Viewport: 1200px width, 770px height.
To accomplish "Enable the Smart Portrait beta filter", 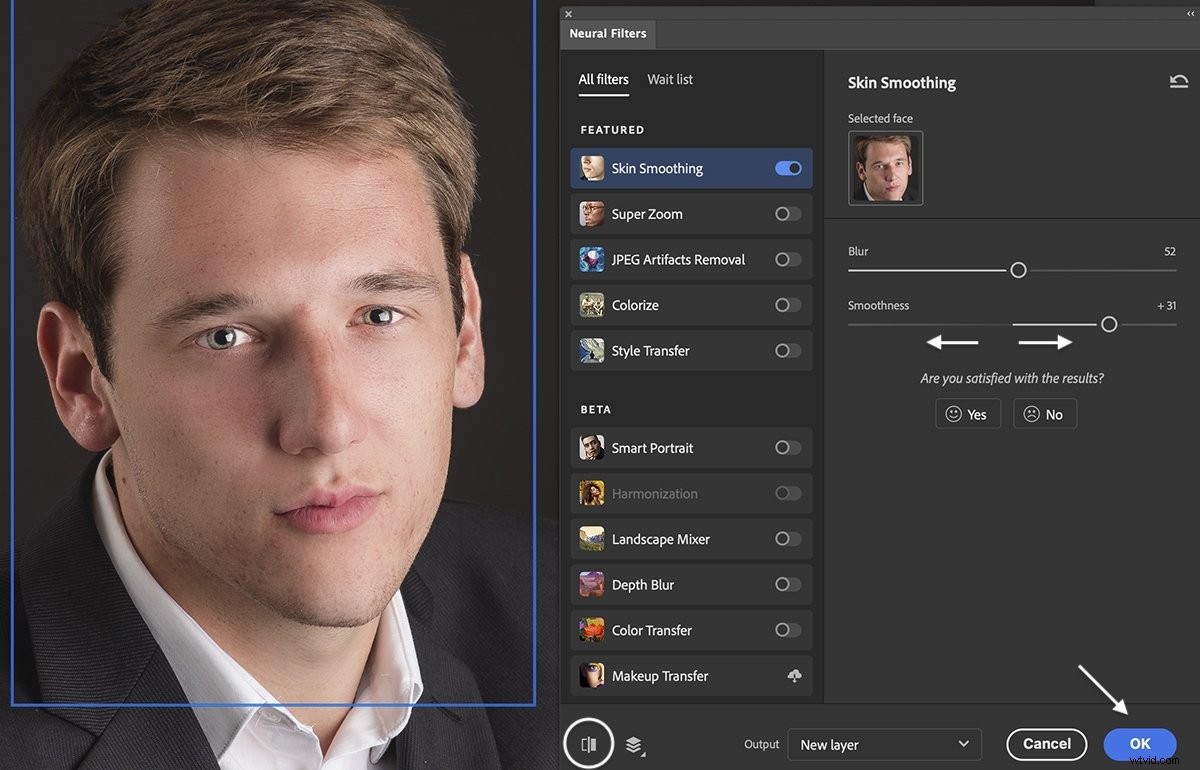I will [787, 448].
